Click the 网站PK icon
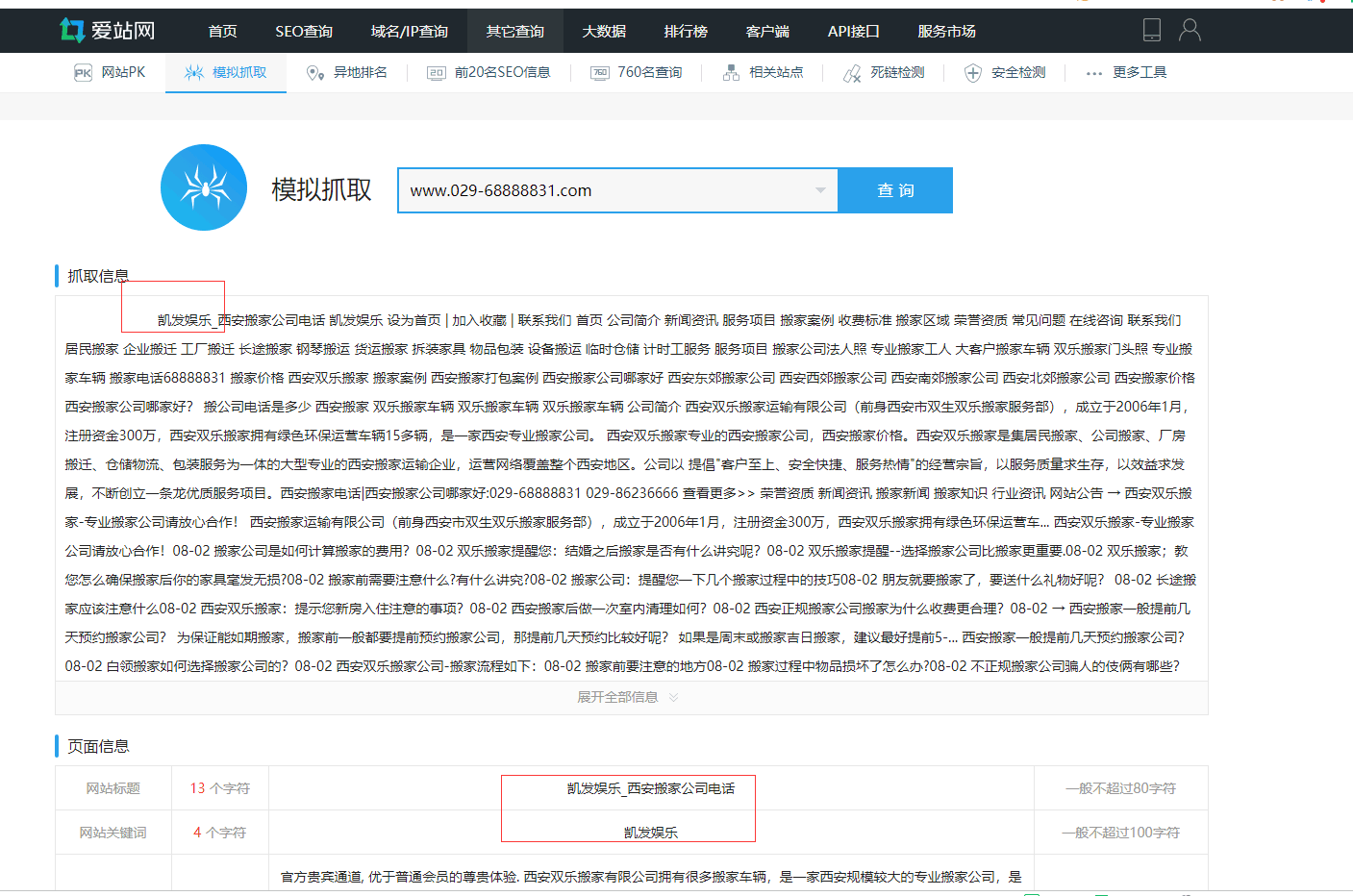This screenshot has height=896, width=1353. [x=84, y=73]
